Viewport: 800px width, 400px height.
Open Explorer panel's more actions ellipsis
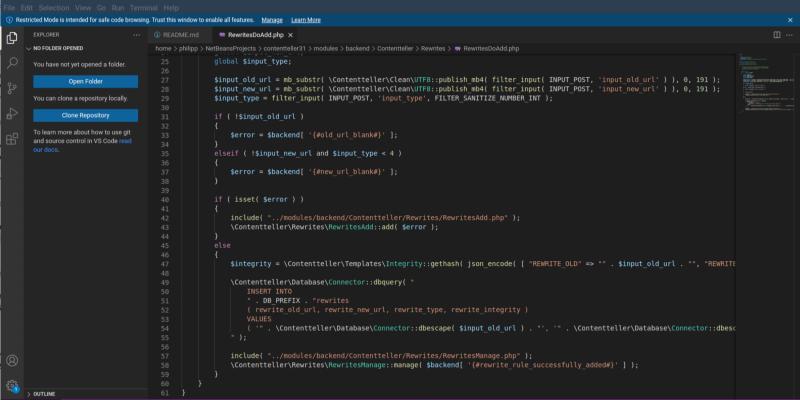pyautogui.click(x=138, y=34)
